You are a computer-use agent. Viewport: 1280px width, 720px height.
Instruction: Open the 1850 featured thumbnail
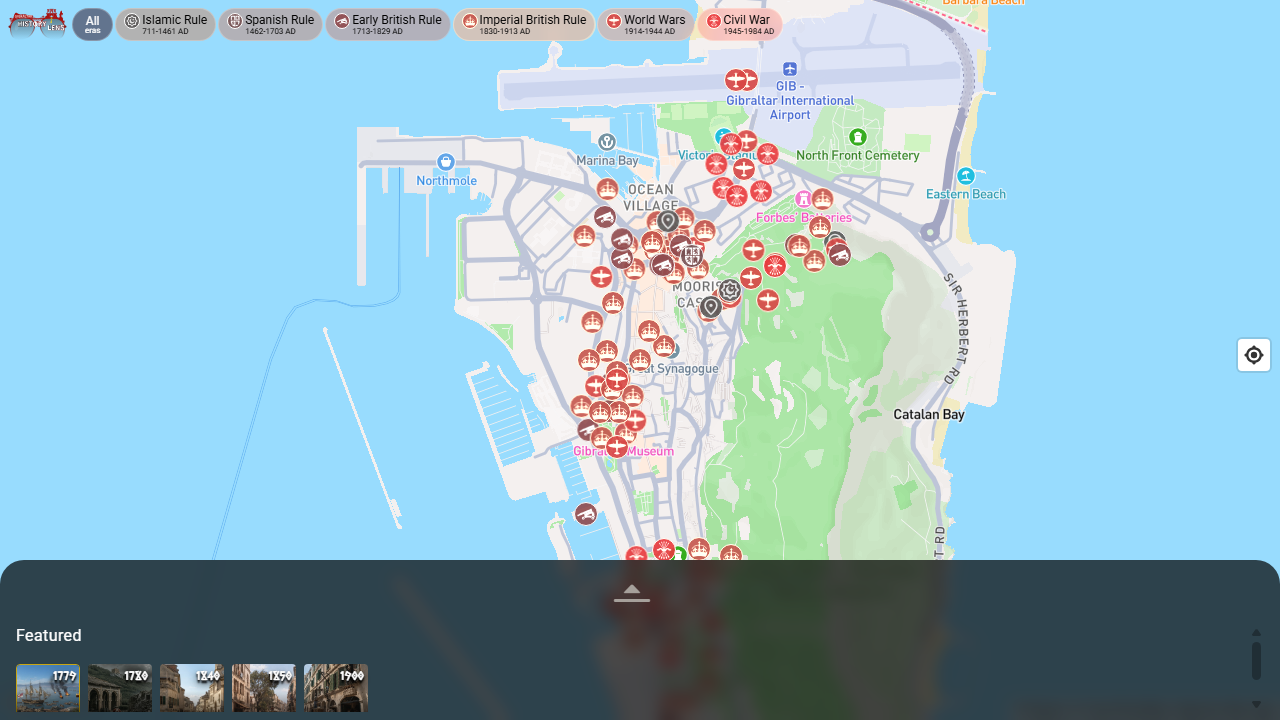(x=264, y=688)
